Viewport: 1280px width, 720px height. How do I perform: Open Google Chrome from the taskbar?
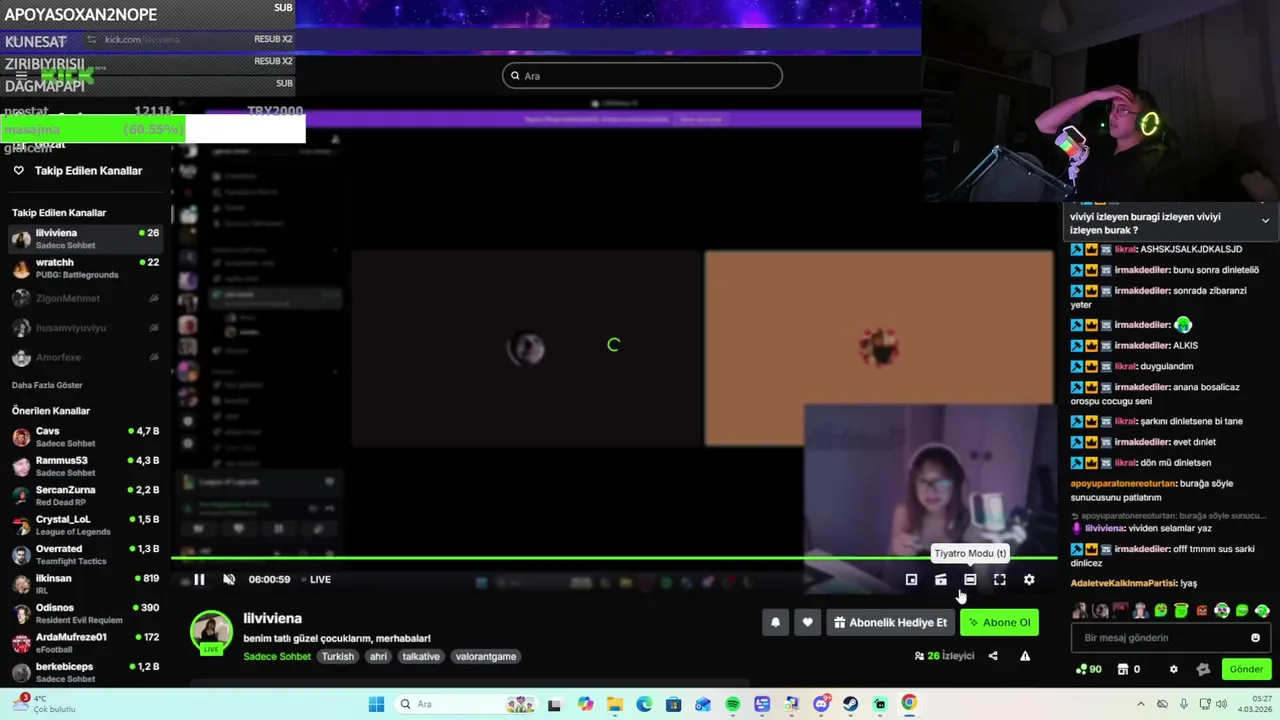909,703
